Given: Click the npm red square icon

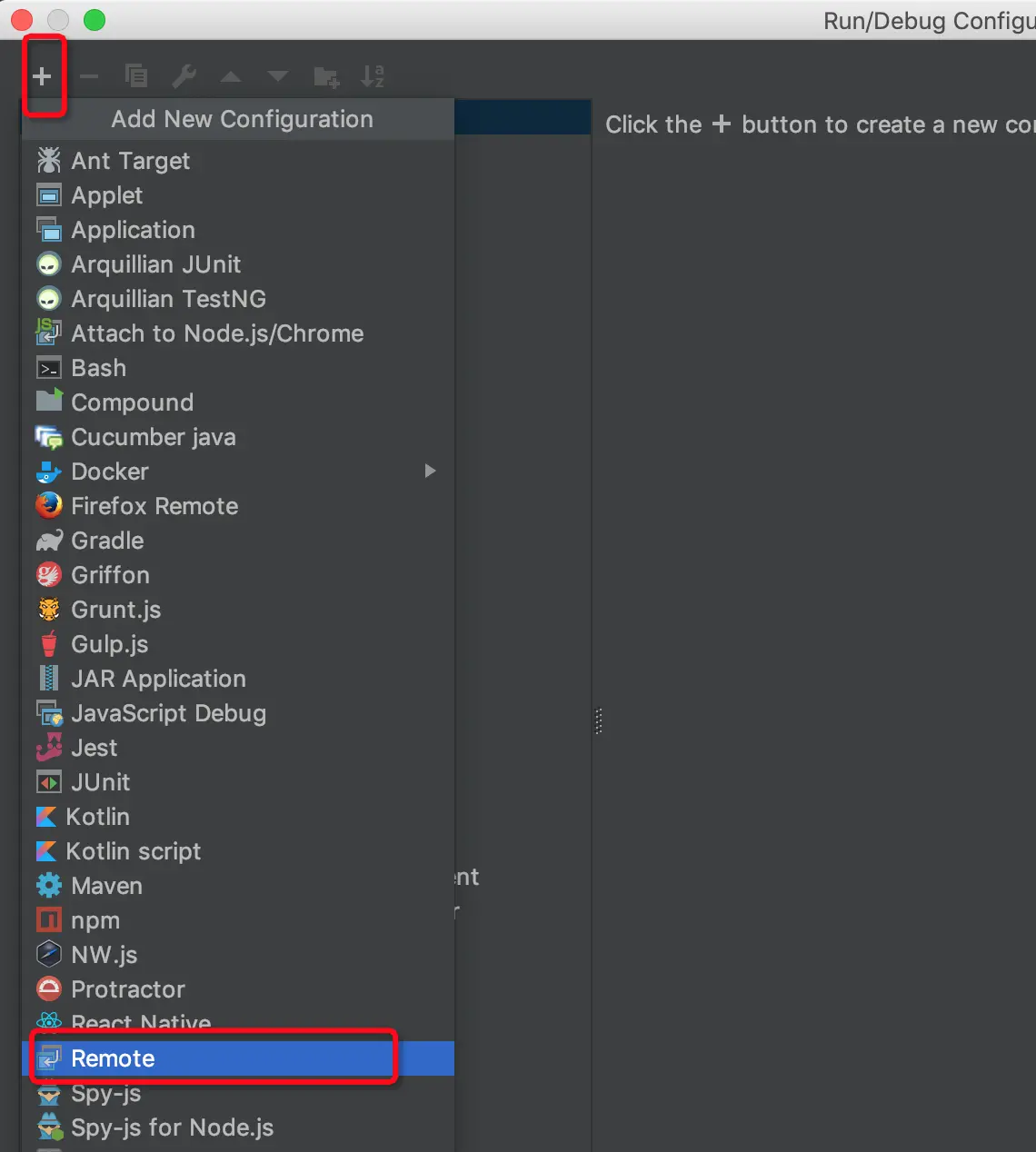Looking at the screenshot, I should pos(49,920).
